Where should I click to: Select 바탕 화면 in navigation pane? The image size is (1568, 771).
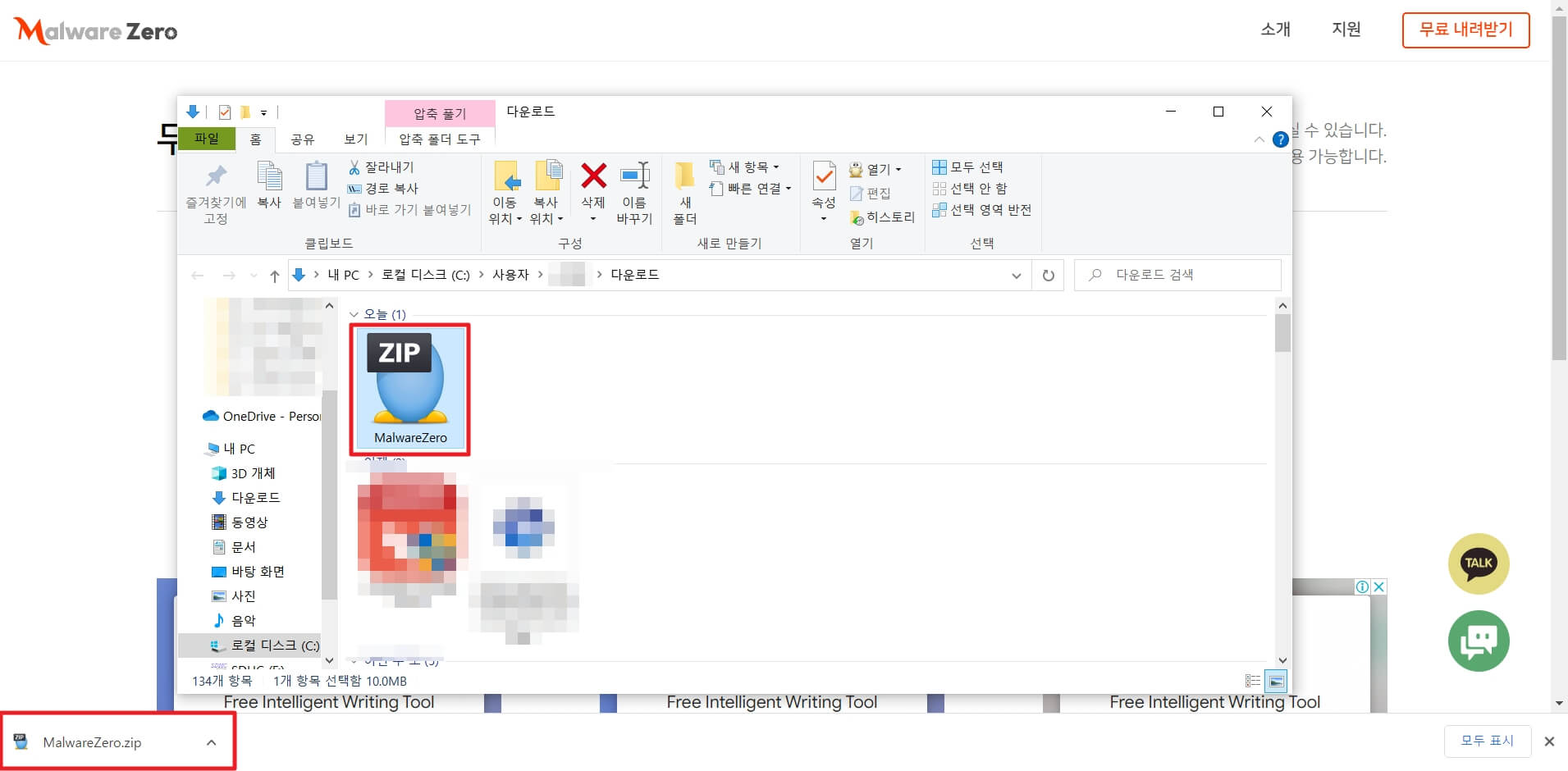click(248, 572)
